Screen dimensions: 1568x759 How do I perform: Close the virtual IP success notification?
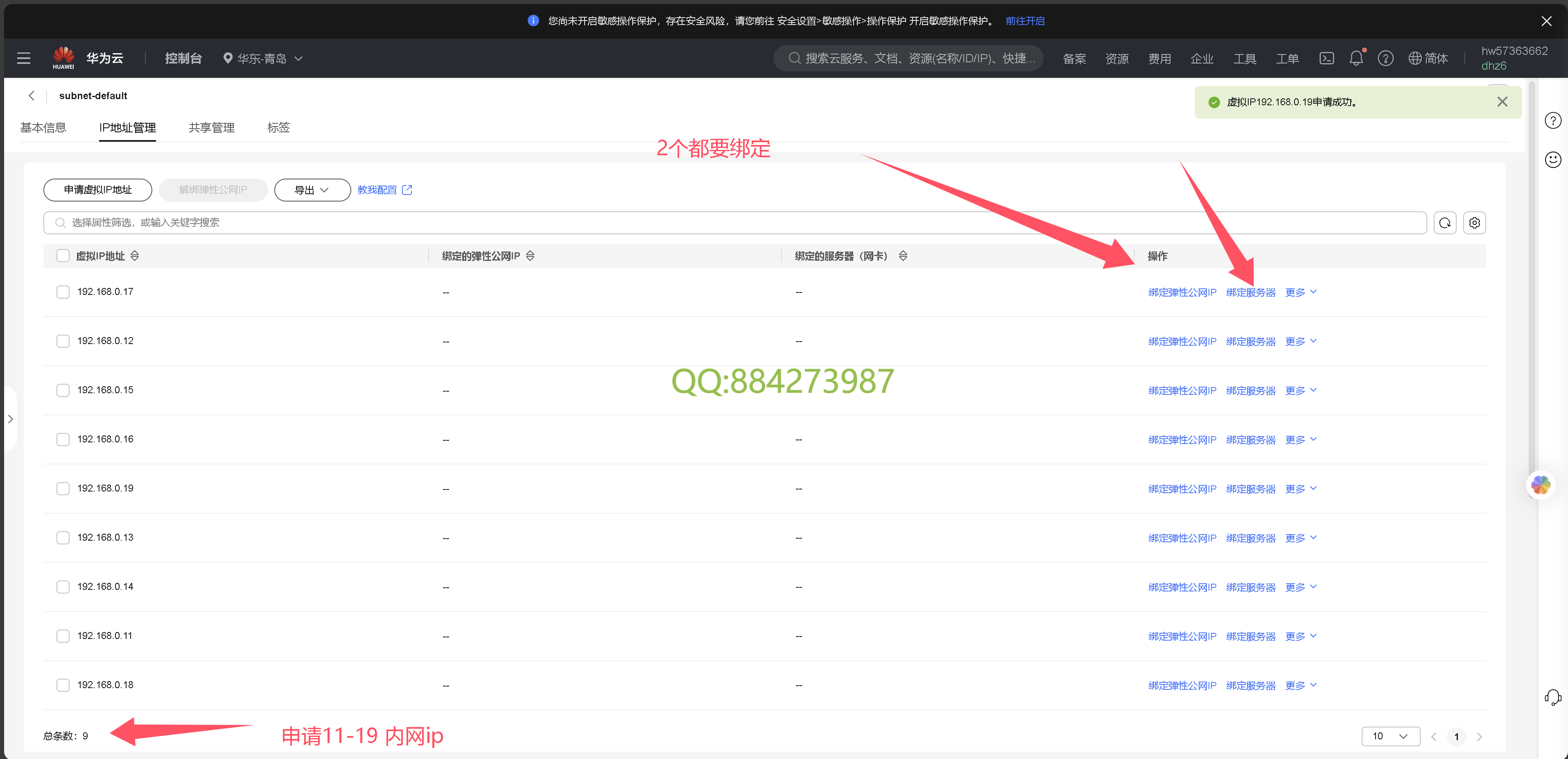click(1502, 102)
